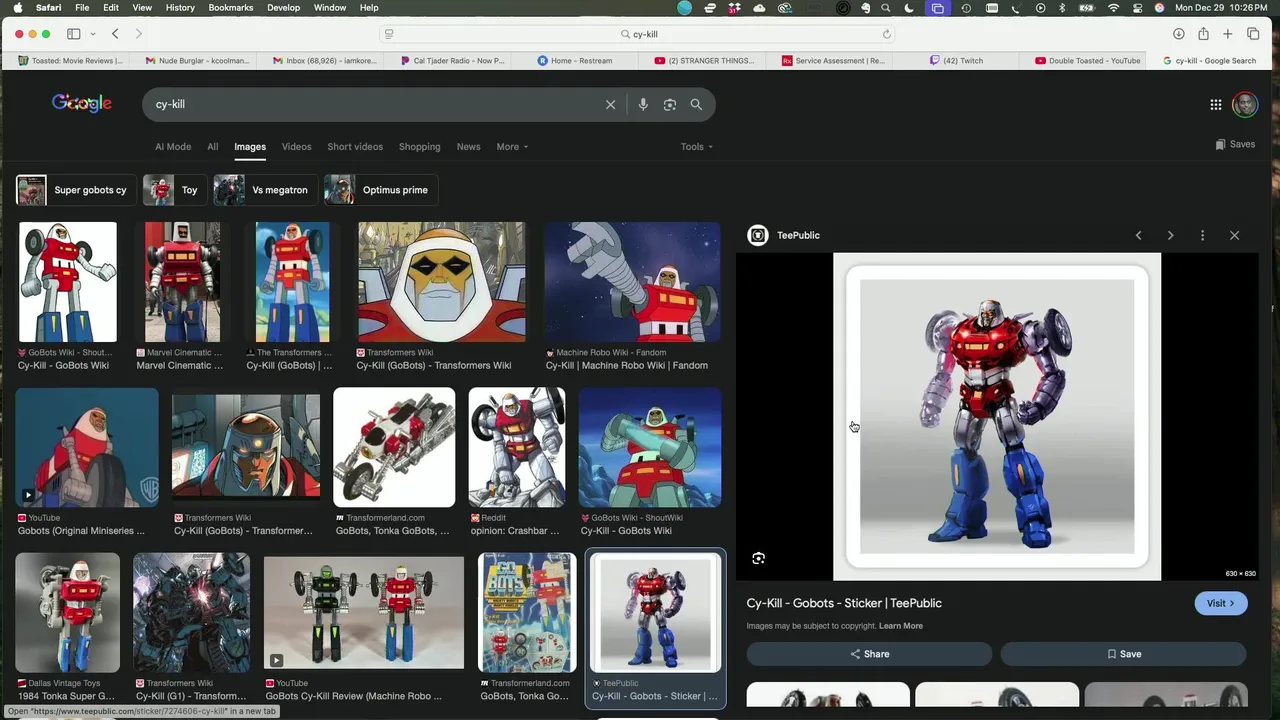Save the Cy-Kill sticker image
1280x720 pixels.
tap(1124, 654)
